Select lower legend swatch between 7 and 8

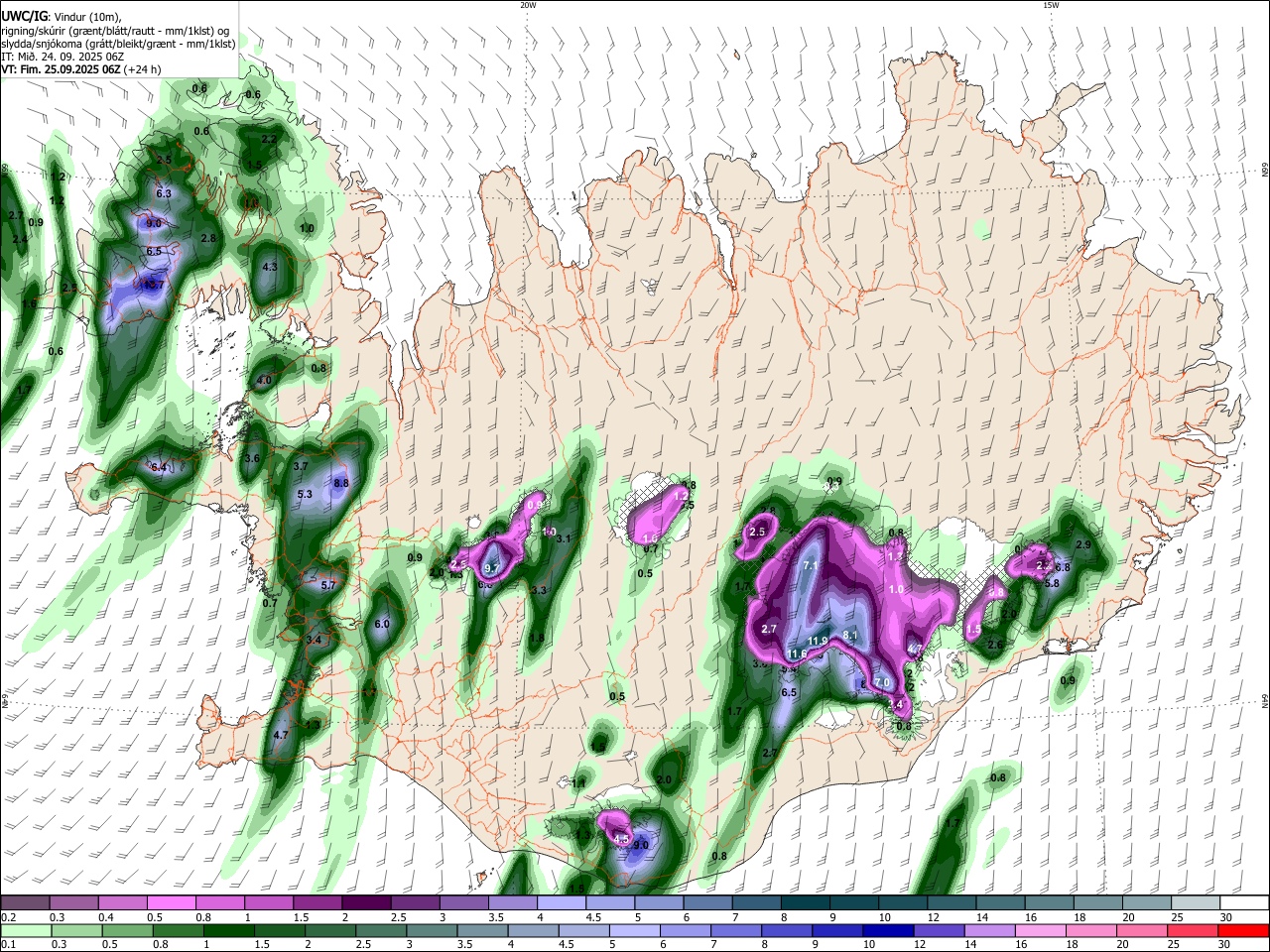pyautogui.click(x=736, y=930)
